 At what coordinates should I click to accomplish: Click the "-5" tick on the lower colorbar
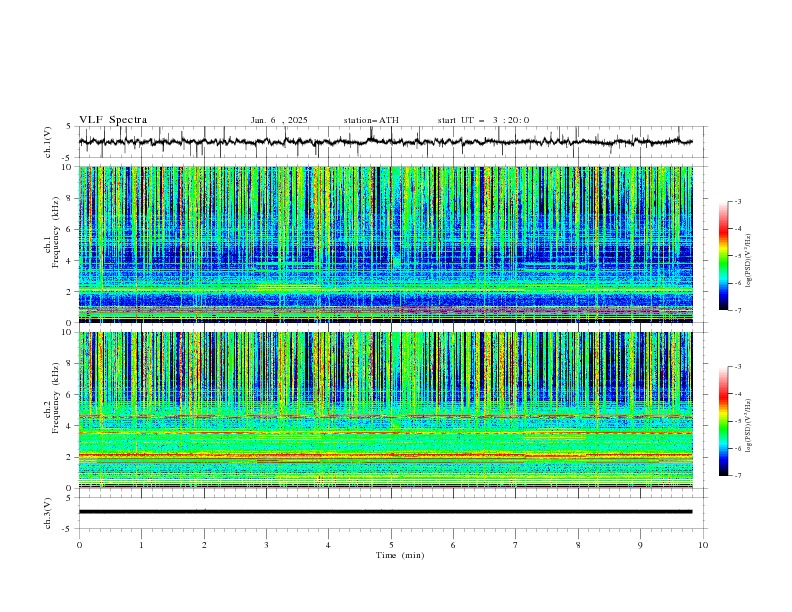(738, 421)
